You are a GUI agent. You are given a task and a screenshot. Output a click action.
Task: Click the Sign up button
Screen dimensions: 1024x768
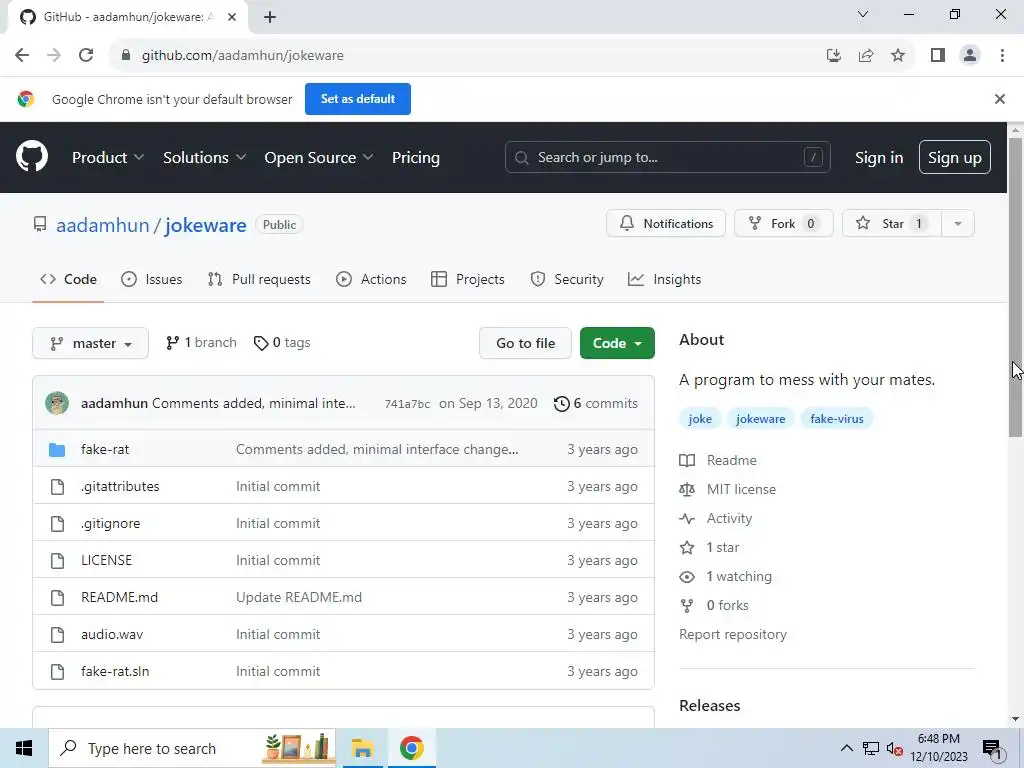[x=955, y=157]
